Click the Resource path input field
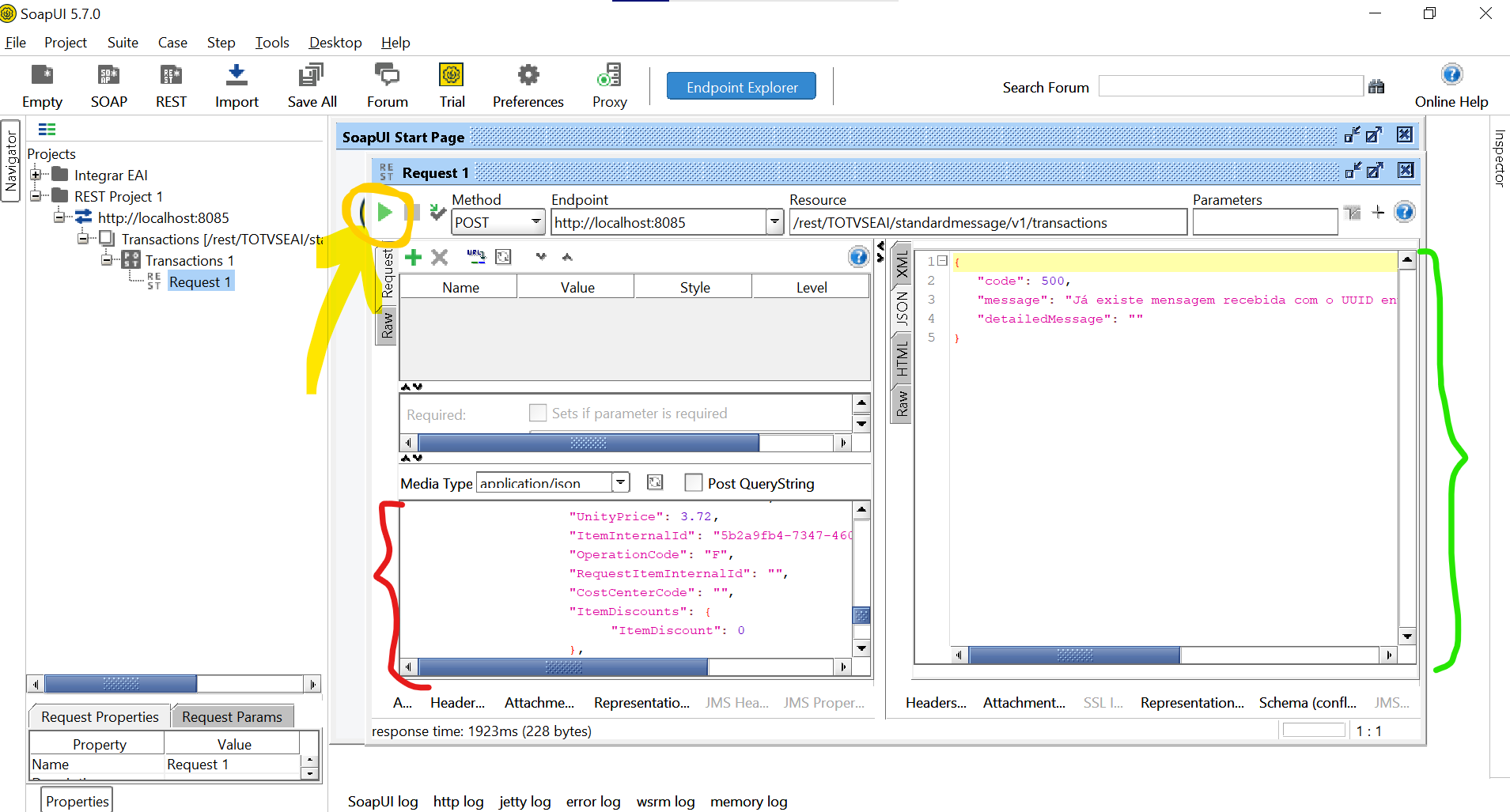 [988, 222]
